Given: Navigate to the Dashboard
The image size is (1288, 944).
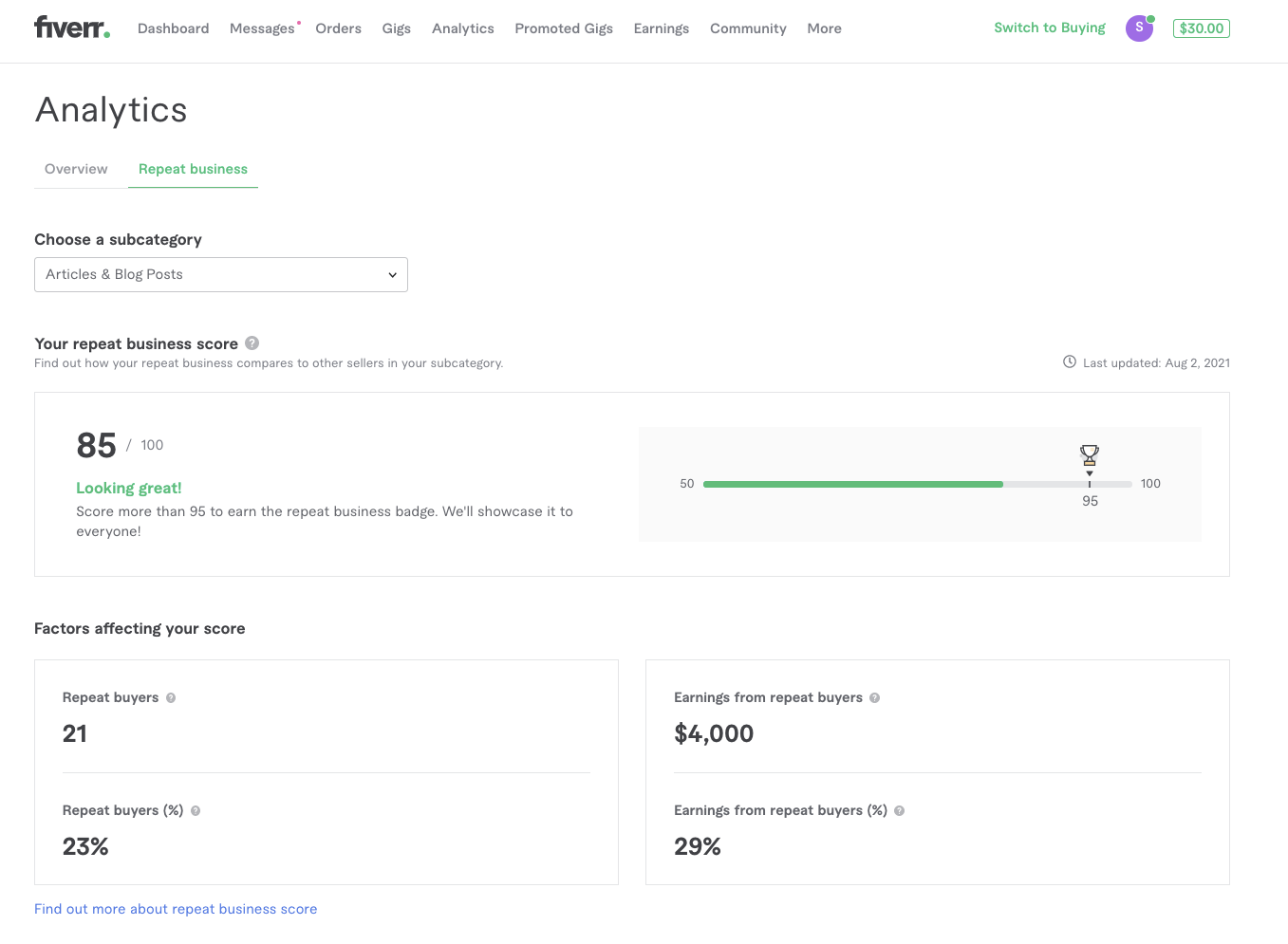Looking at the screenshot, I should pyautogui.click(x=173, y=28).
